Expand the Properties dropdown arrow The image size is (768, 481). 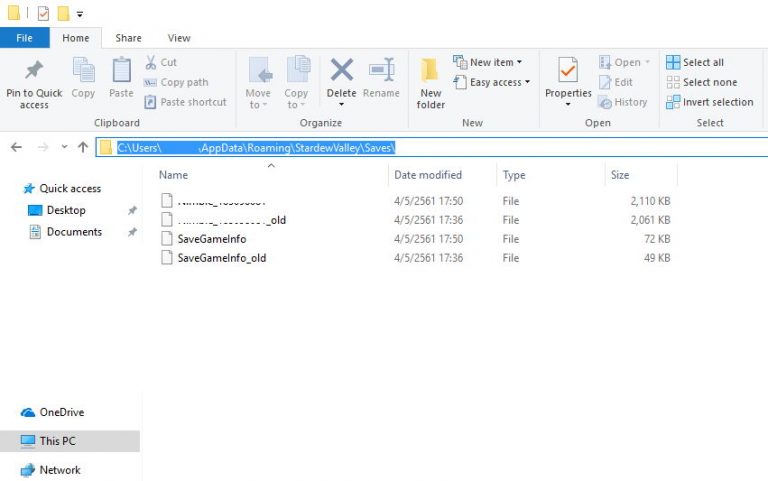point(568,104)
